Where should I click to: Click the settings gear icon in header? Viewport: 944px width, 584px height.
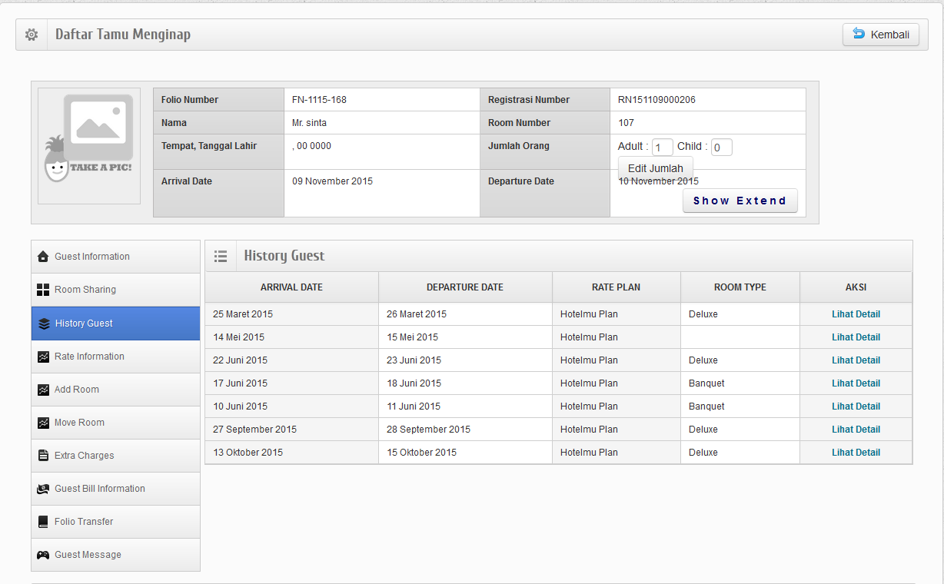32,35
